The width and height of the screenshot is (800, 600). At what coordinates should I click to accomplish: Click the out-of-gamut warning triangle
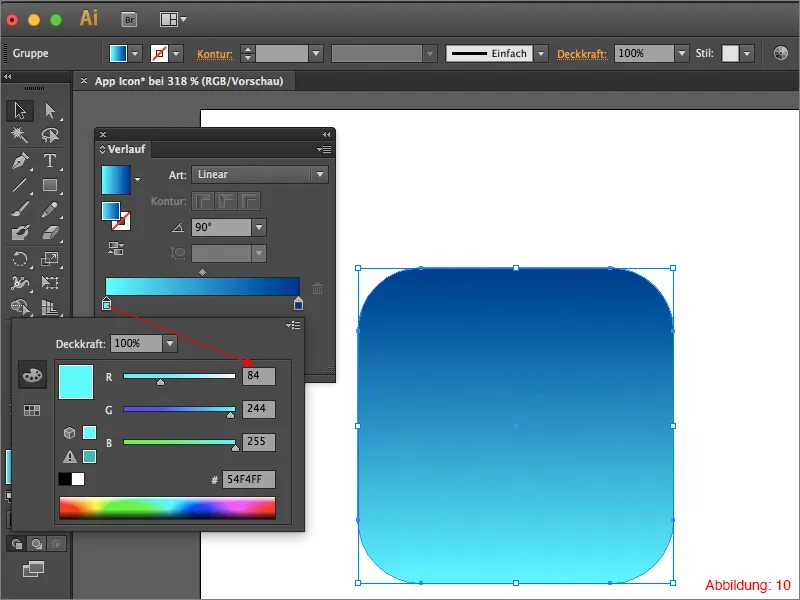tap(70, 456)
